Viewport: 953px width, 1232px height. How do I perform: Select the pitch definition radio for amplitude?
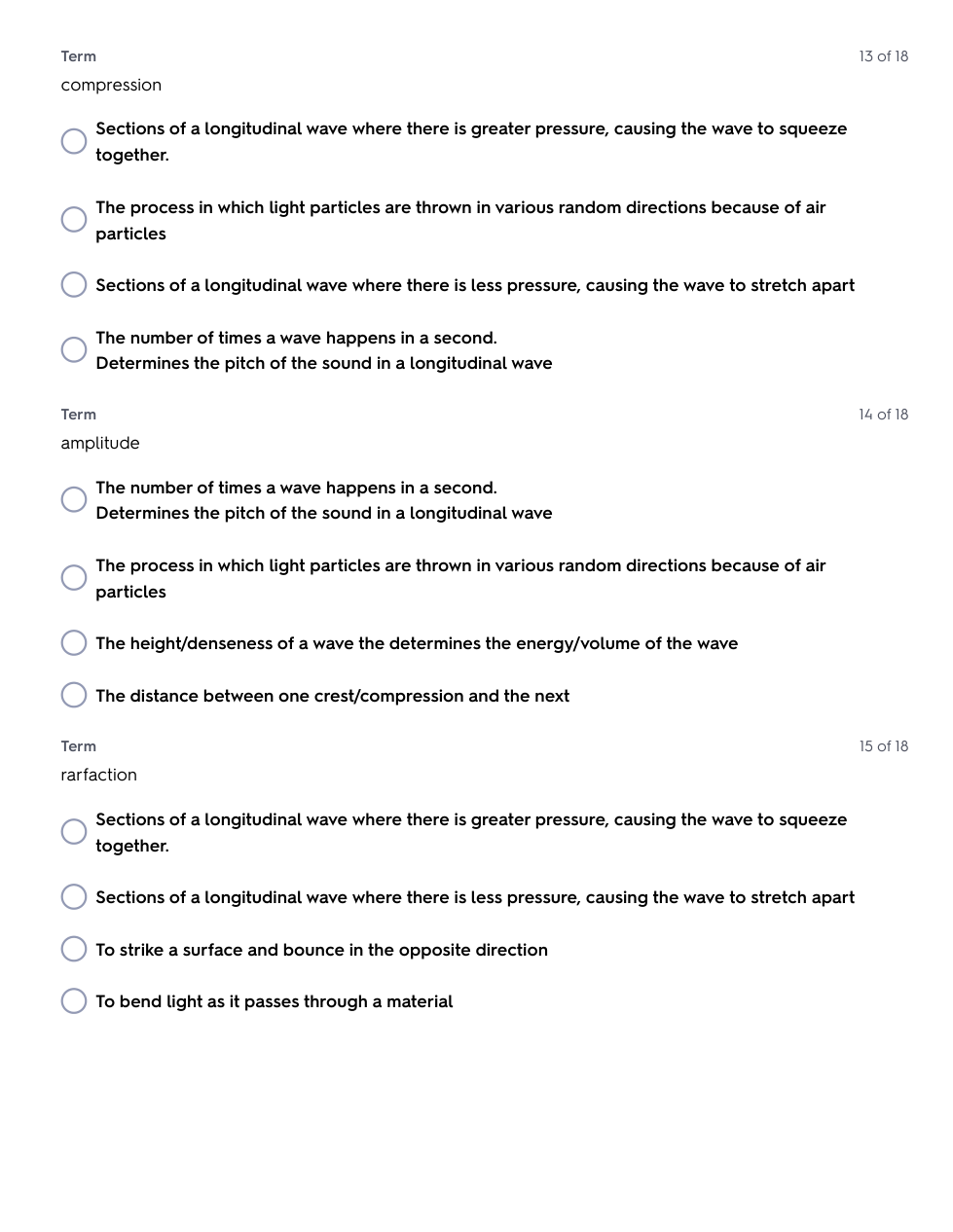pyautogui.click(x=74, y=500)
